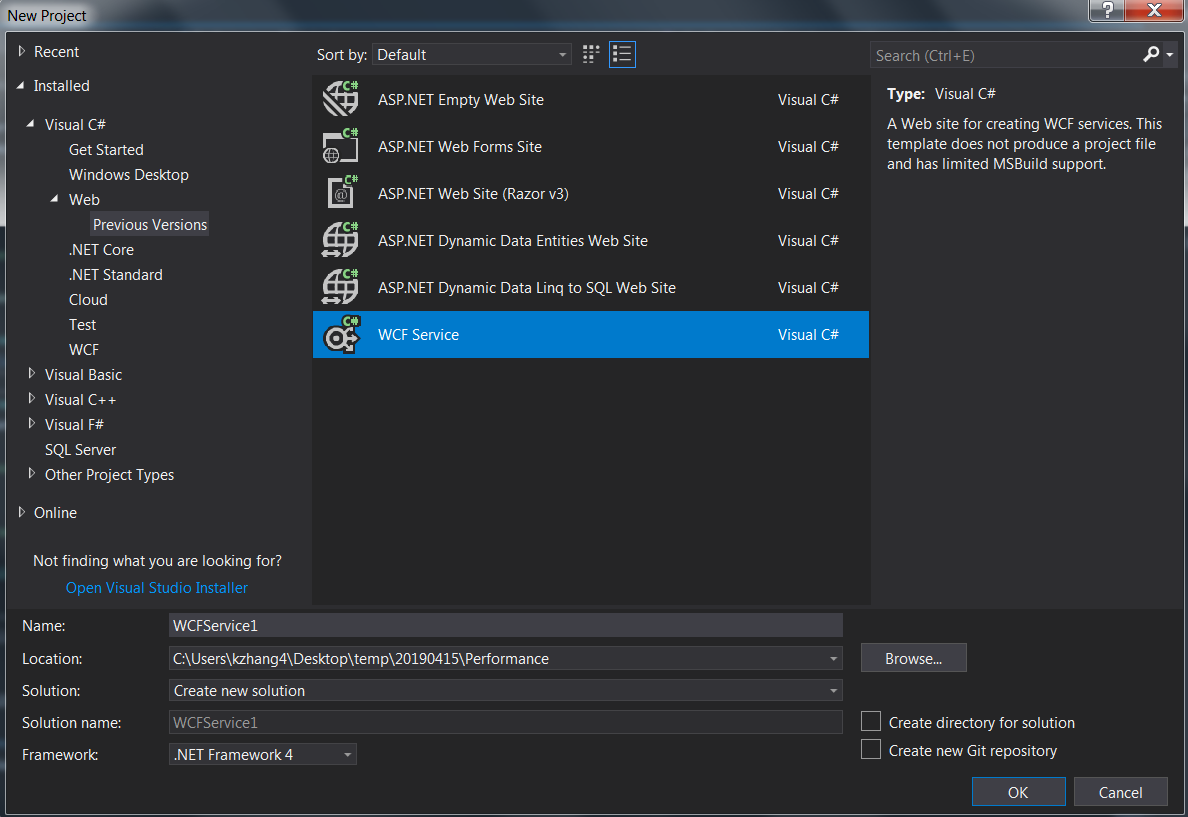Expand the Visual F# node
1188x817 pixels.
[31, 423]
